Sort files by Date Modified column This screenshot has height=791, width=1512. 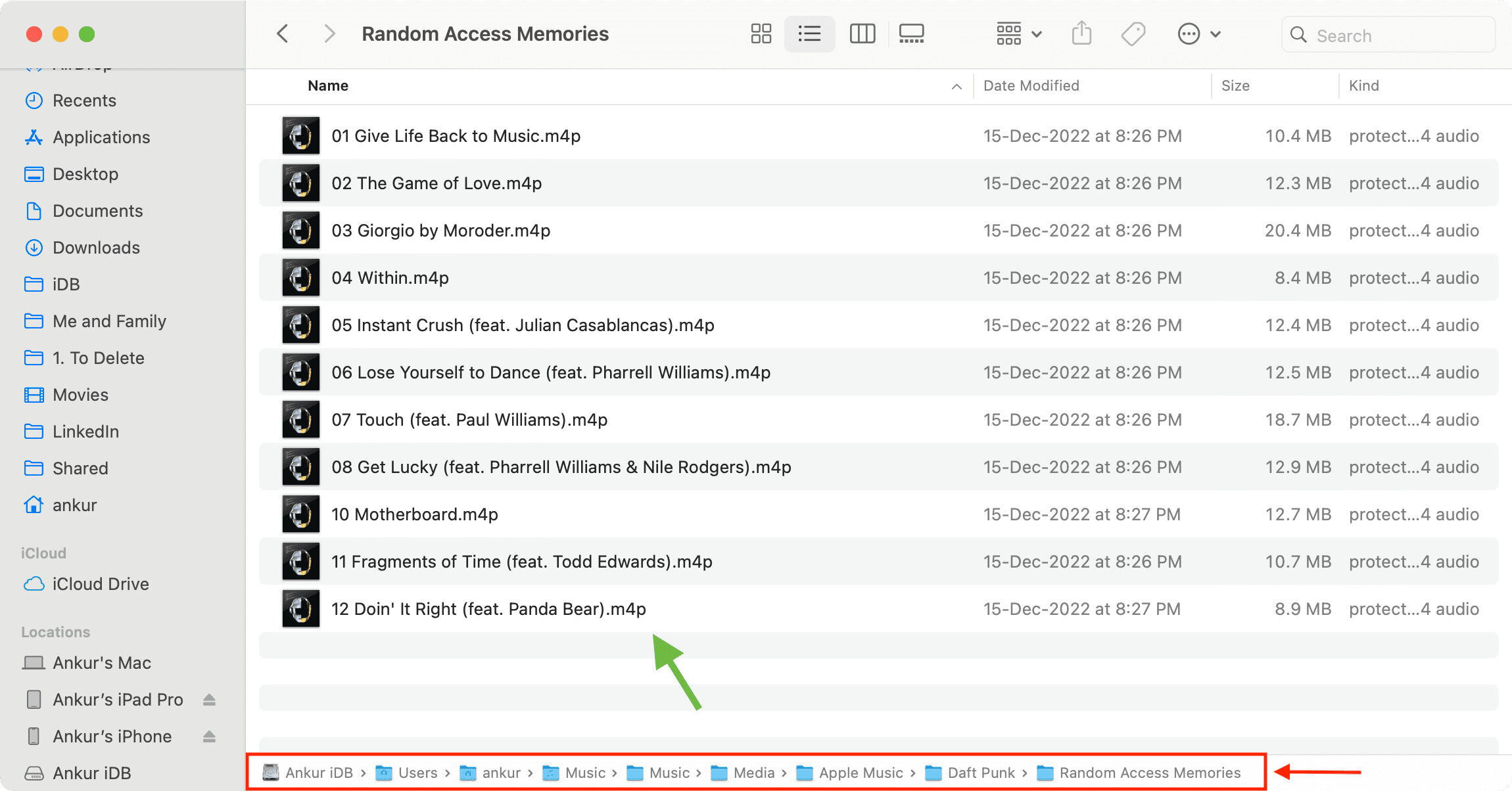point(1031,86)
